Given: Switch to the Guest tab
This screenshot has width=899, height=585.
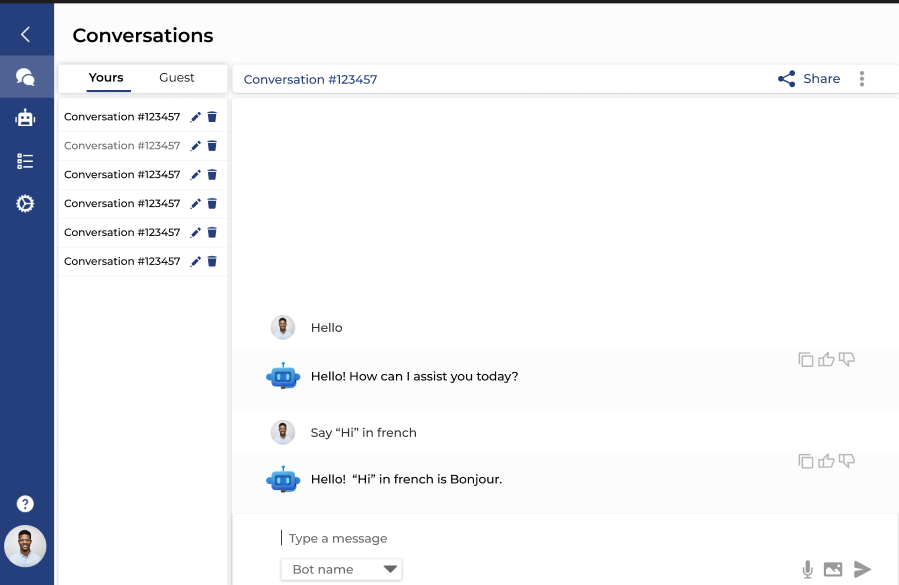Looking at the screenshot, I should [x=177, y=77].
